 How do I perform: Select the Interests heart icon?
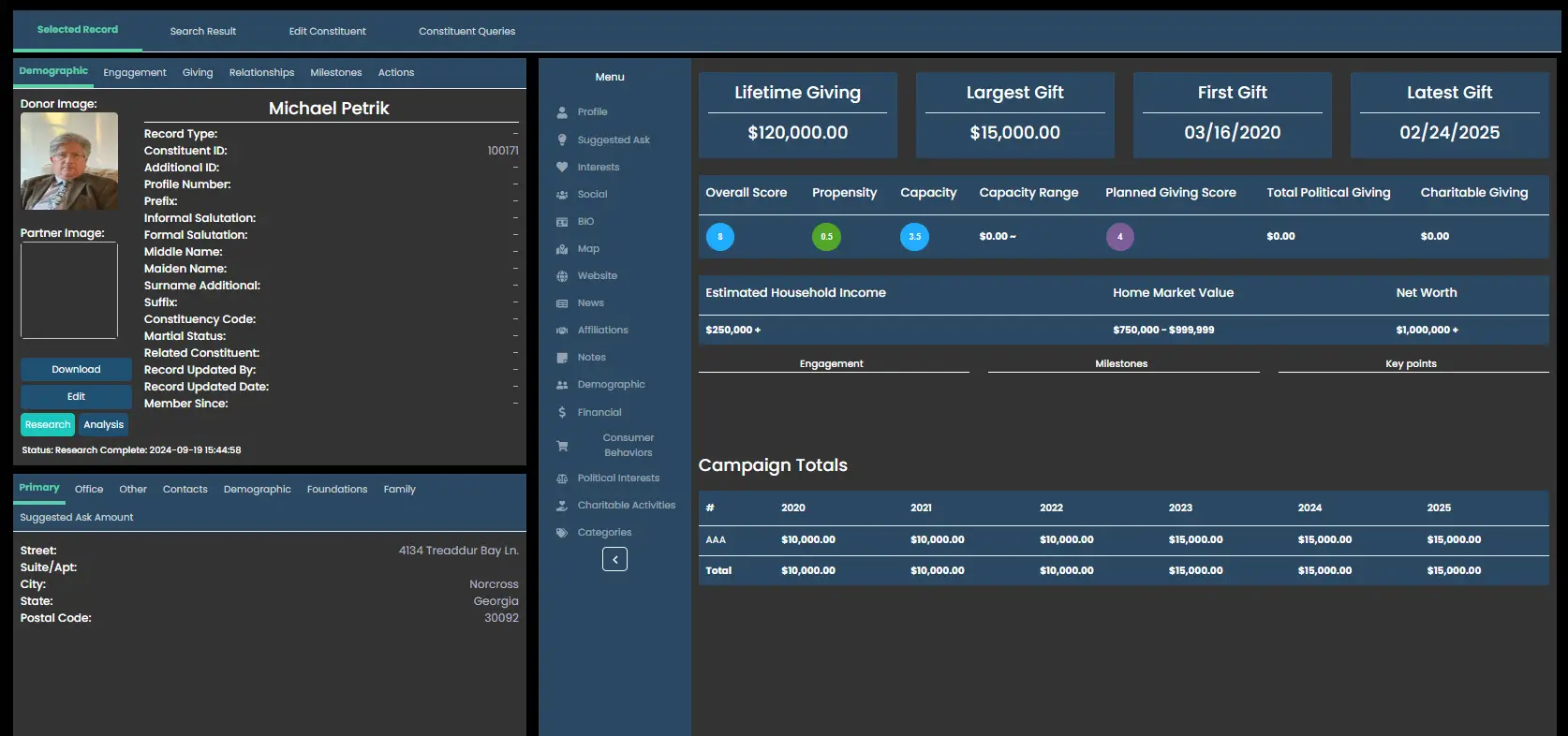coord(562,168)
